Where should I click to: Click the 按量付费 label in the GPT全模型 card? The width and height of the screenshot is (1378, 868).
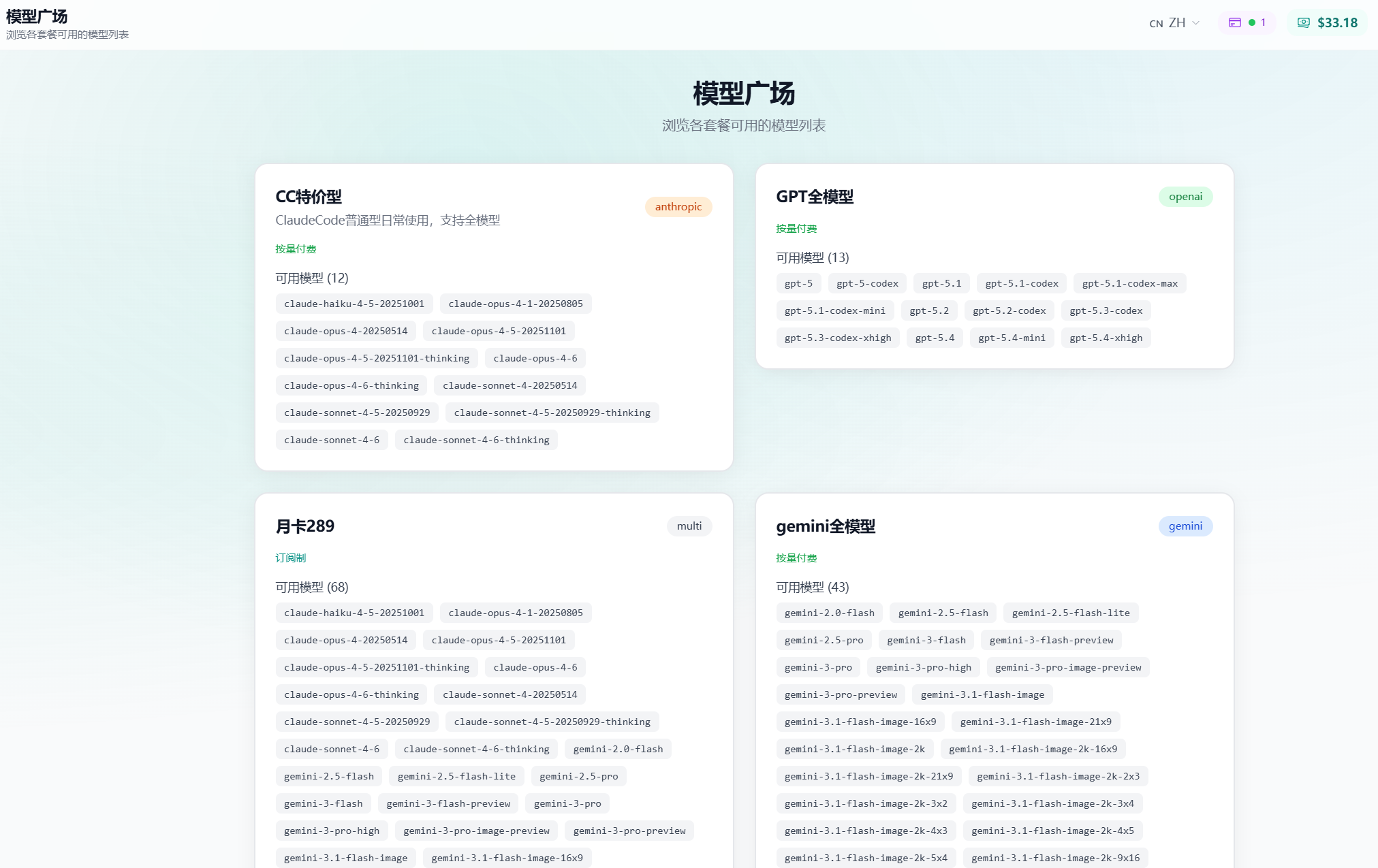point(796,229)
